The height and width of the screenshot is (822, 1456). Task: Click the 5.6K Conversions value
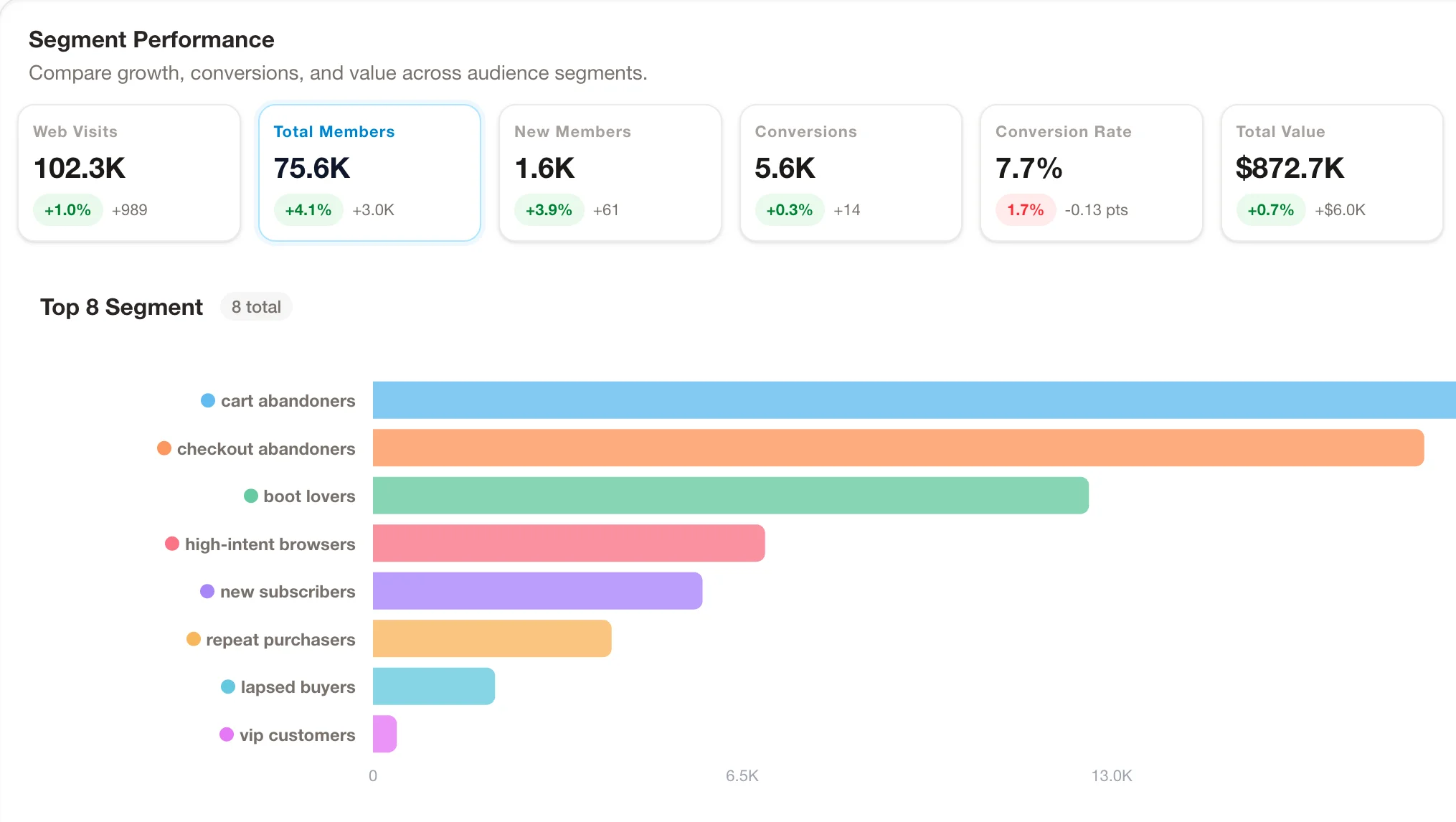(785, 169)
